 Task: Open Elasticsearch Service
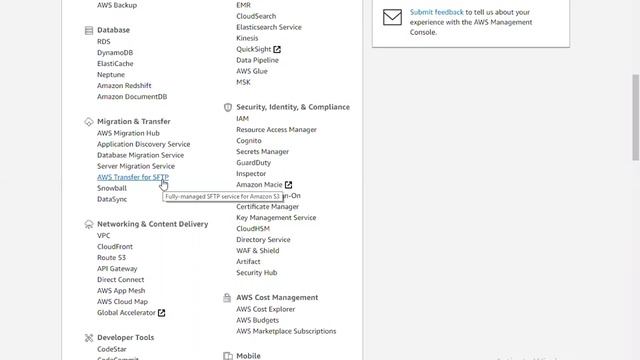click(x=269, y=27)
